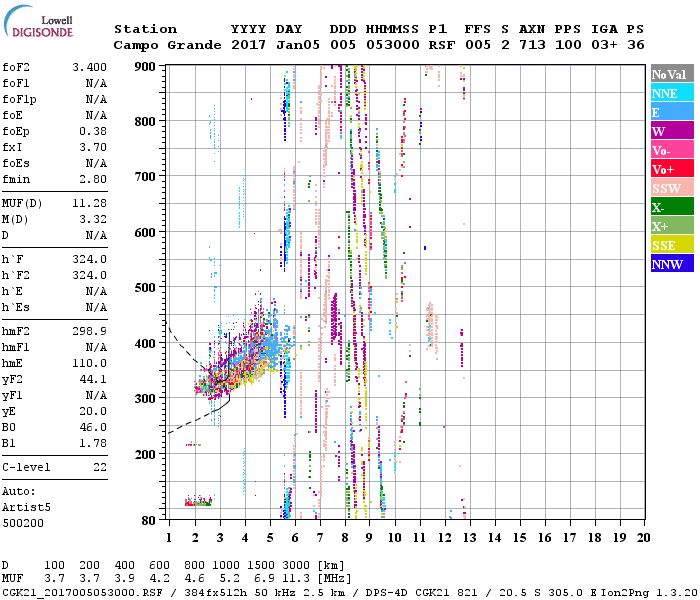Select the NNW dark blue legend swatch
The image size is (700, 600).
(x=672, y=264)
